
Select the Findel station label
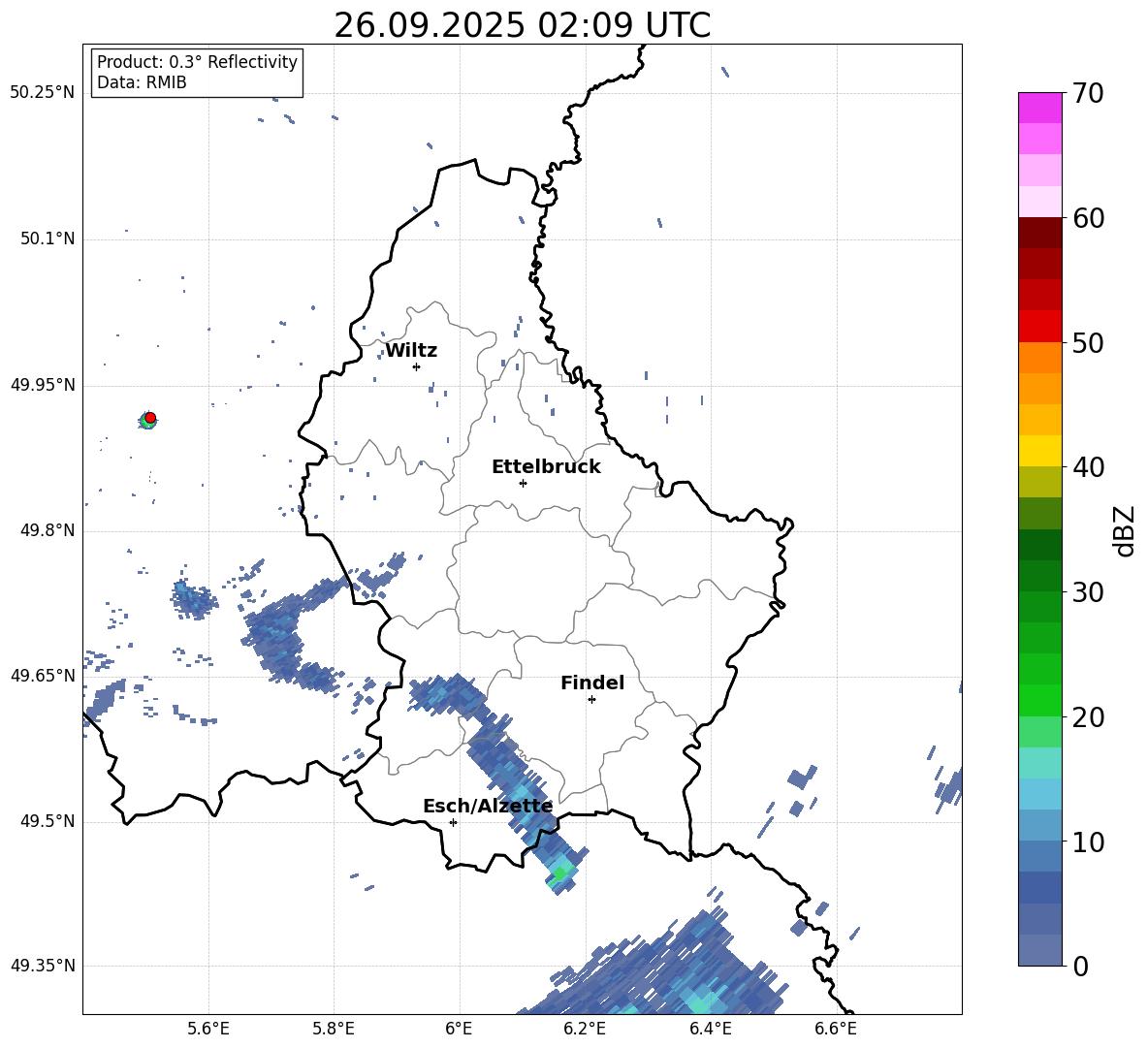pos(592,683)
